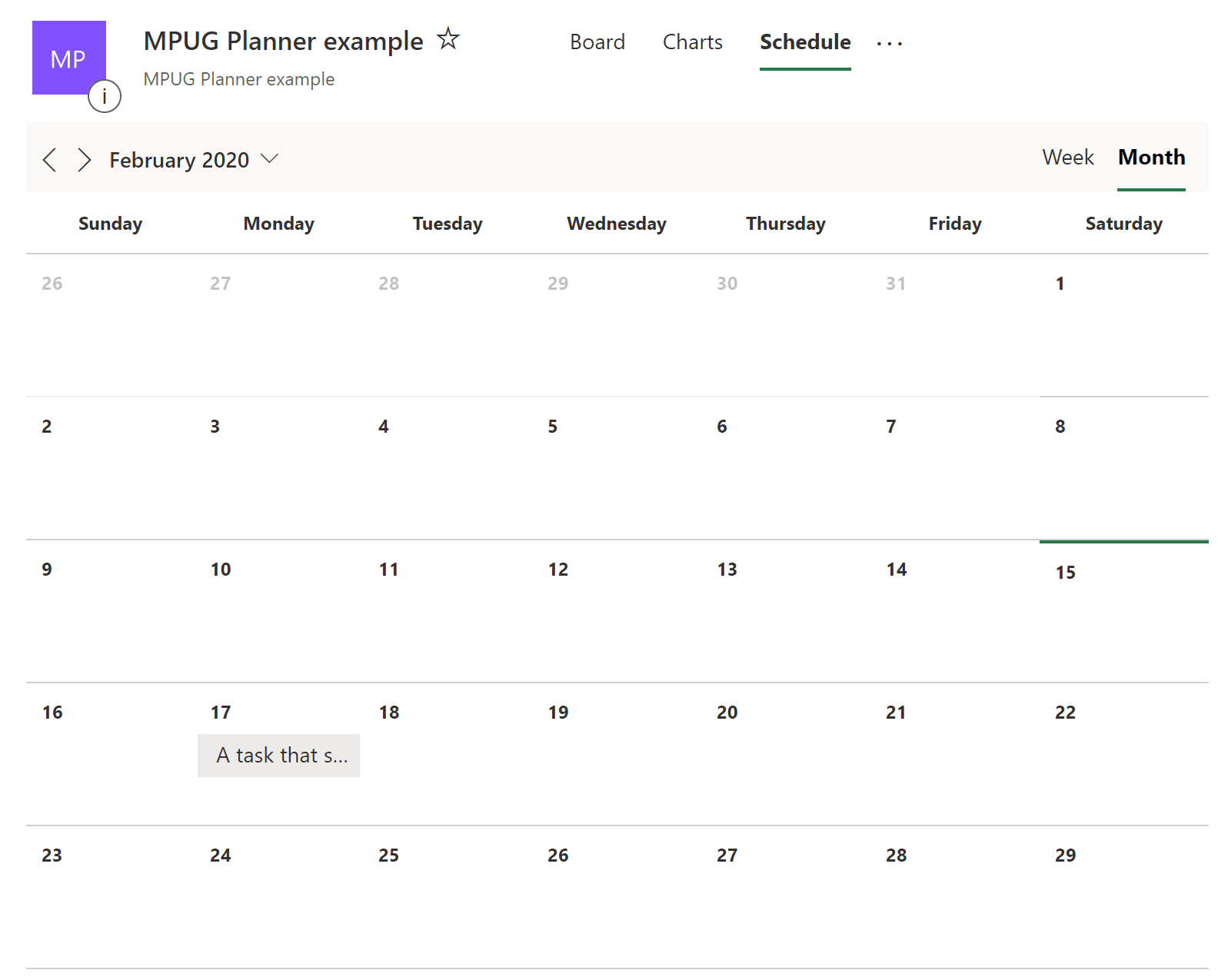Screen dimensions: 1218x980
Task: Click on bold day 29 in last row
Action: point(1066,855)
